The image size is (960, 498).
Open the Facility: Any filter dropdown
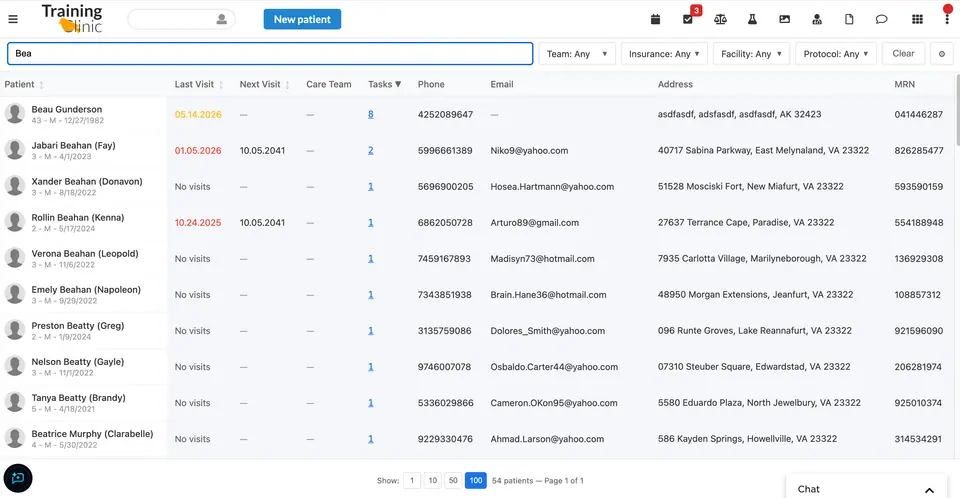[x=751, y=54]
